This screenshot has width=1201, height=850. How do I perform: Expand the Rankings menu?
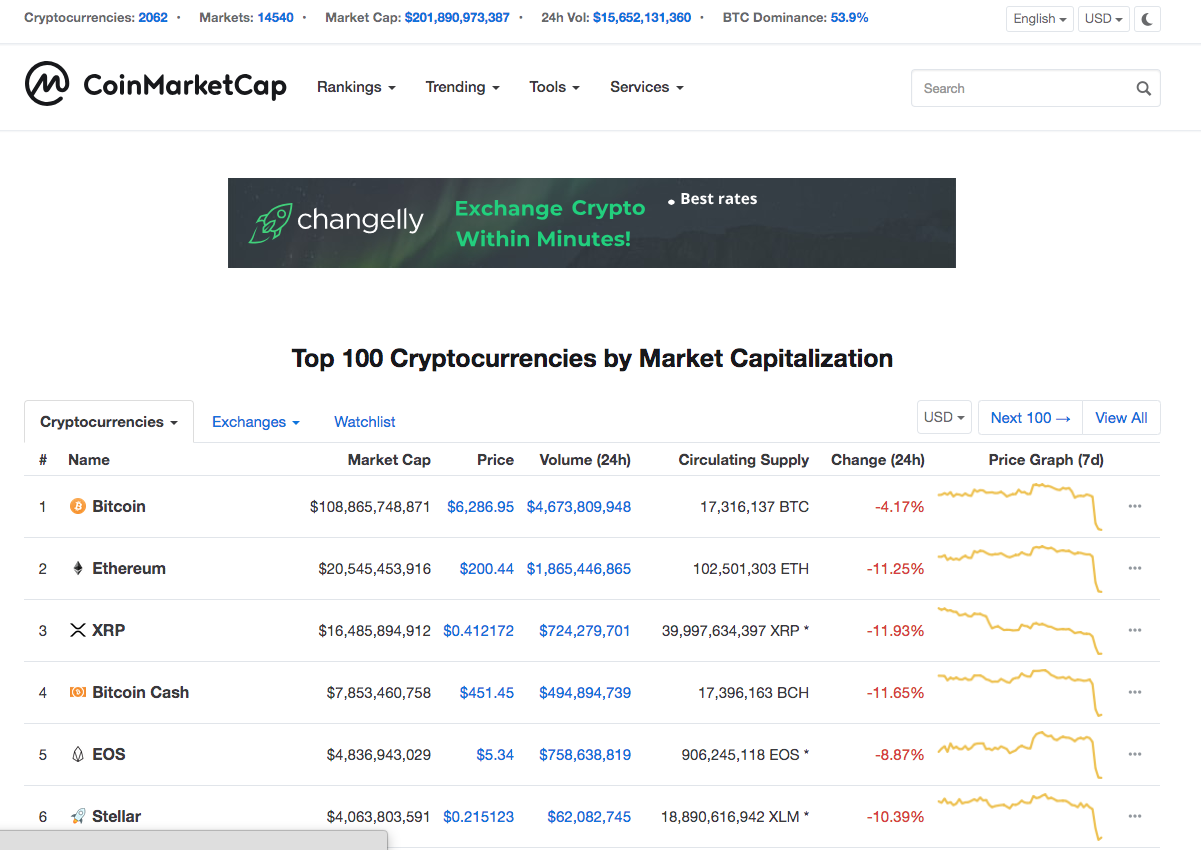click(x=356, y=87)
